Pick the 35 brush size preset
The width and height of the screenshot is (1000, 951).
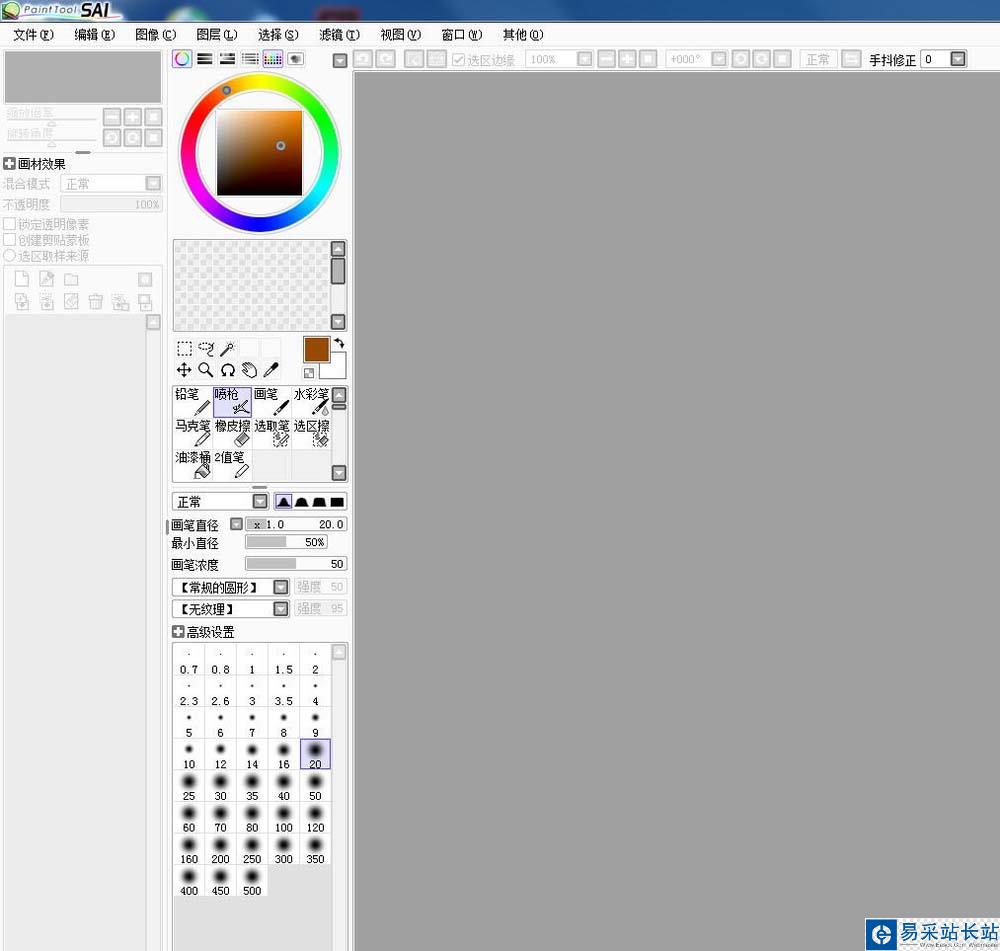click(252, 786)
